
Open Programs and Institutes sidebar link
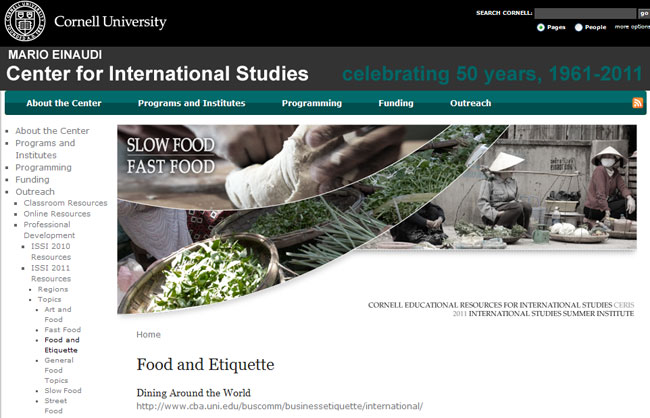click(45, 149)
